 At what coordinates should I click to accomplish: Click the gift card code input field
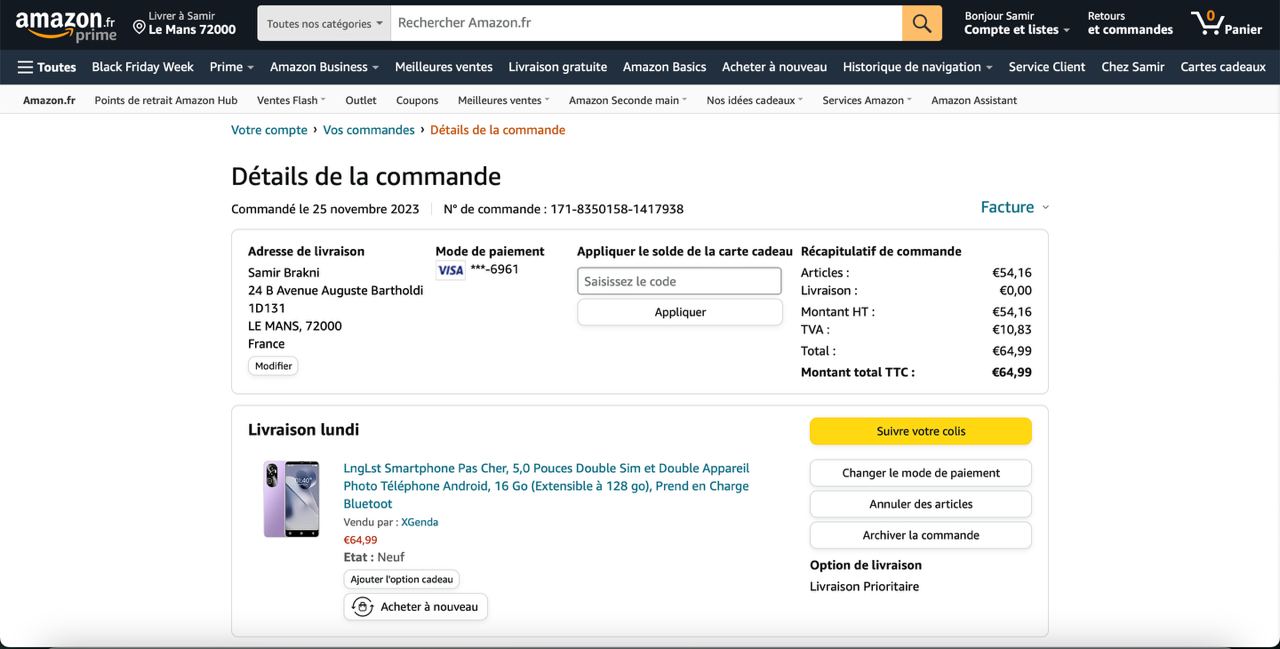point(679,281)
